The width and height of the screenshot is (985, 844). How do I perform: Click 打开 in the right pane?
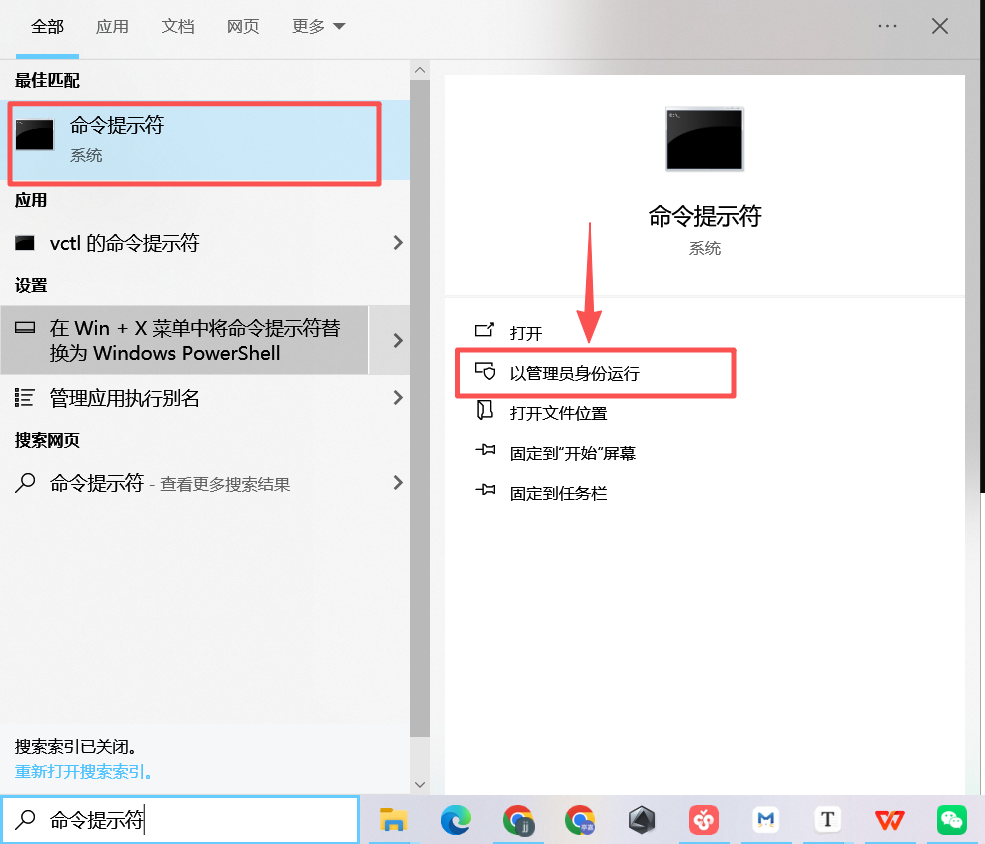coord(526,333)
